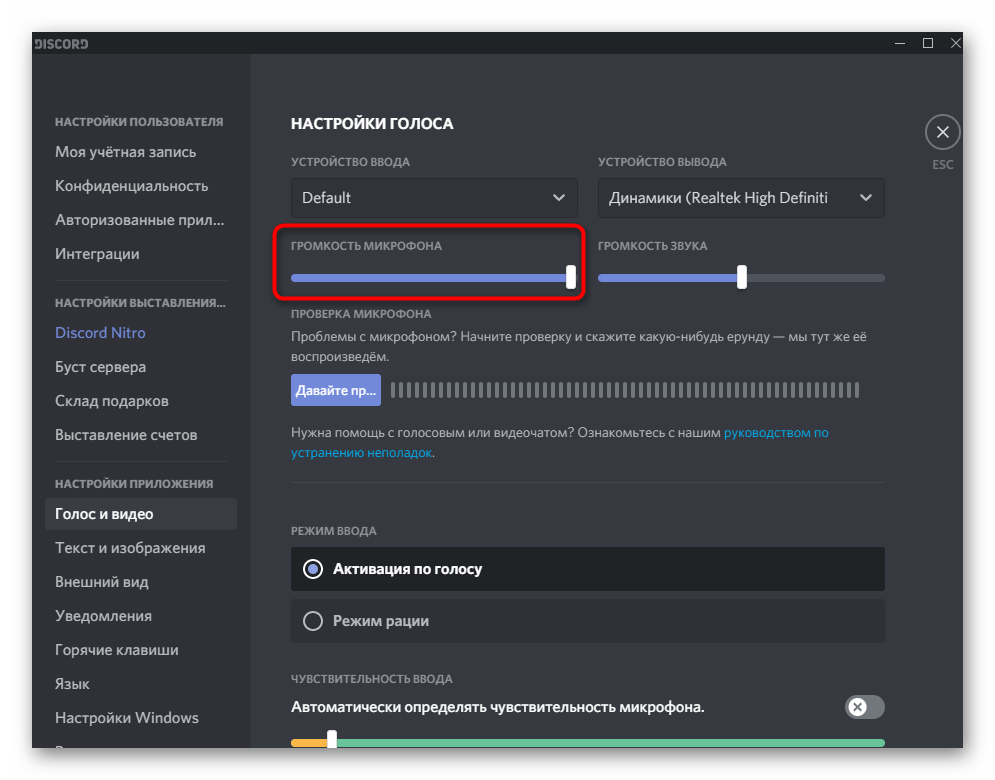The height and width of the screenshot is (780, 995).
Task: Open Горячие клавиши section
Action: (x=117, y=650)
